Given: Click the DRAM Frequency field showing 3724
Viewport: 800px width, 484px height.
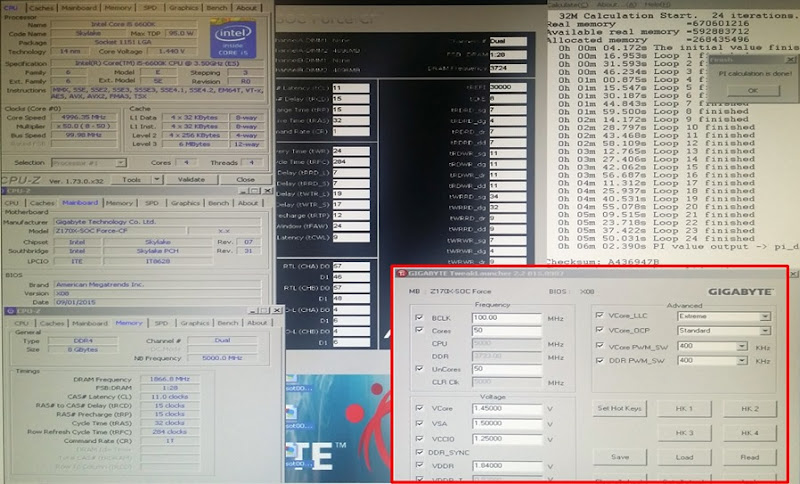Looking at the screenshot, I should (x=508, y=68).
